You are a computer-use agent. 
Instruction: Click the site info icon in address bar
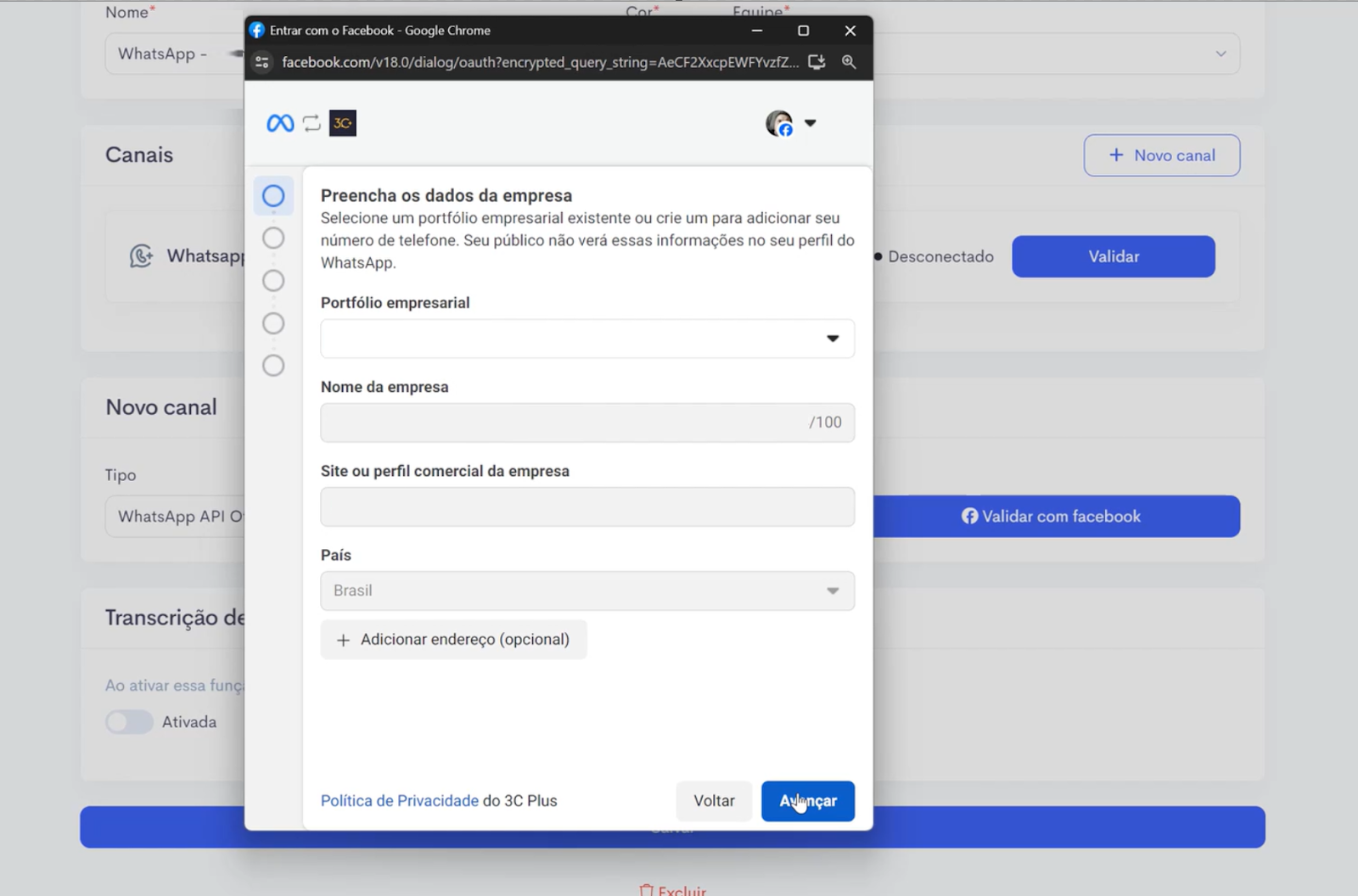pyautogui.click(x=262, y=62)
